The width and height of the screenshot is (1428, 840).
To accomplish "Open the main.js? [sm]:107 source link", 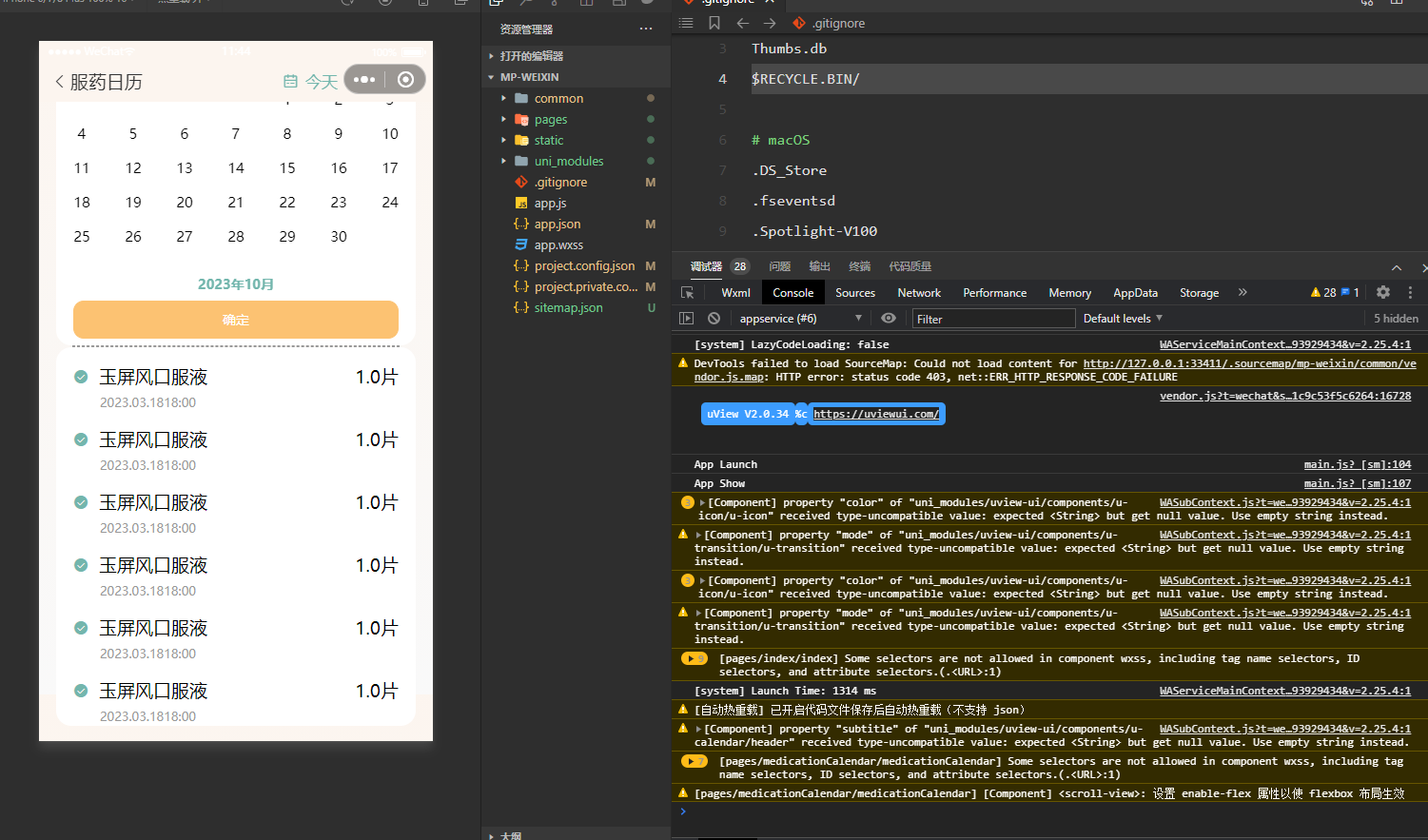I will pyautogui.click(x=1358, y=483).
